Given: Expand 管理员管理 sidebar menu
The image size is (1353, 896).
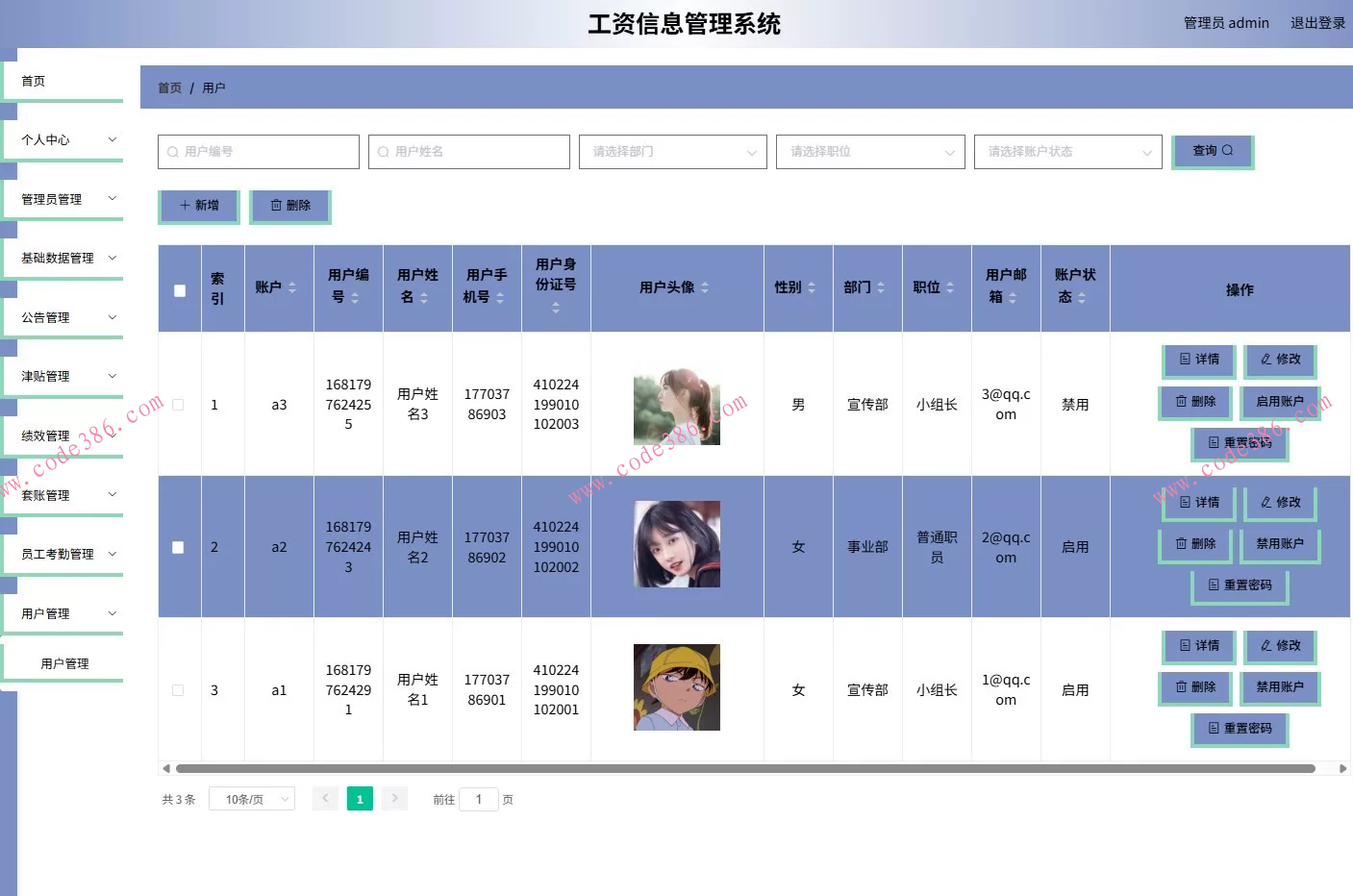Looking at the screenshot, I should coord(63,199).
